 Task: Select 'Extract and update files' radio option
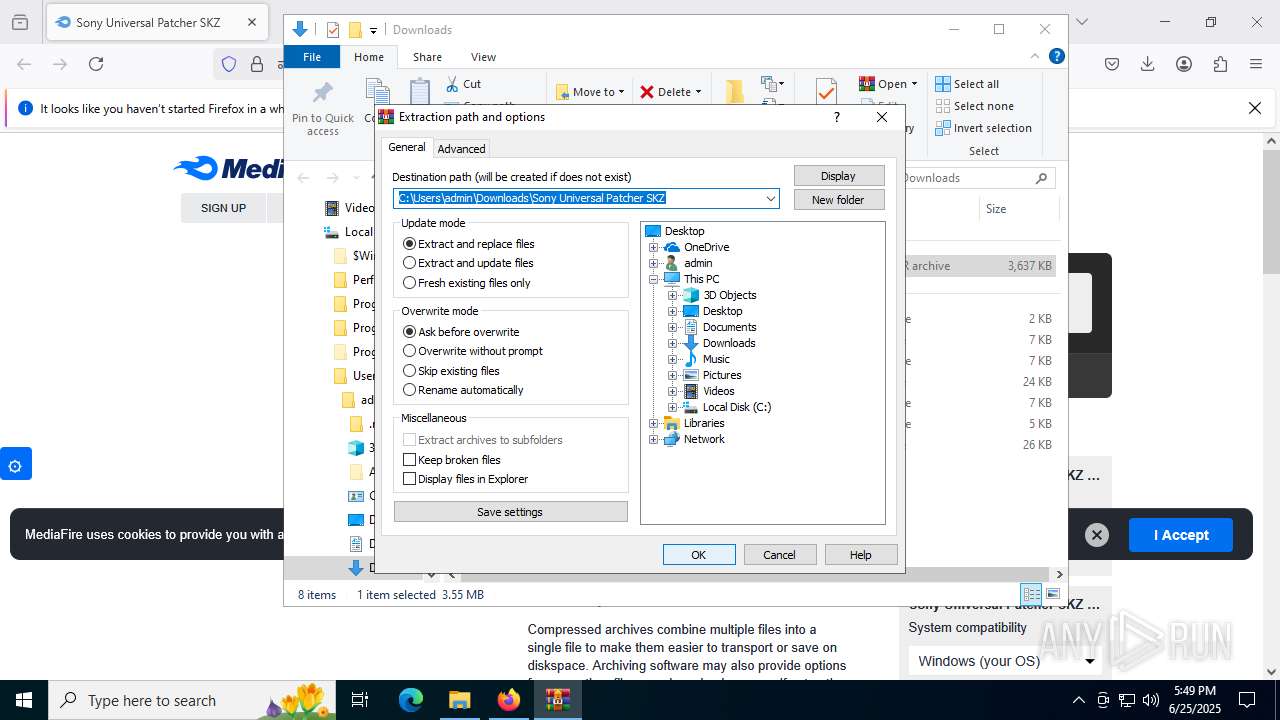409,263
